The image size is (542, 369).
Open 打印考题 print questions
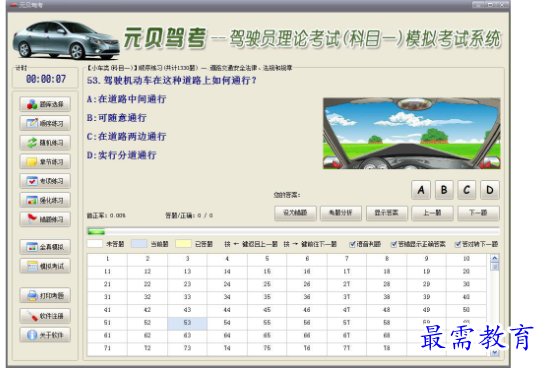pos(45,295)
